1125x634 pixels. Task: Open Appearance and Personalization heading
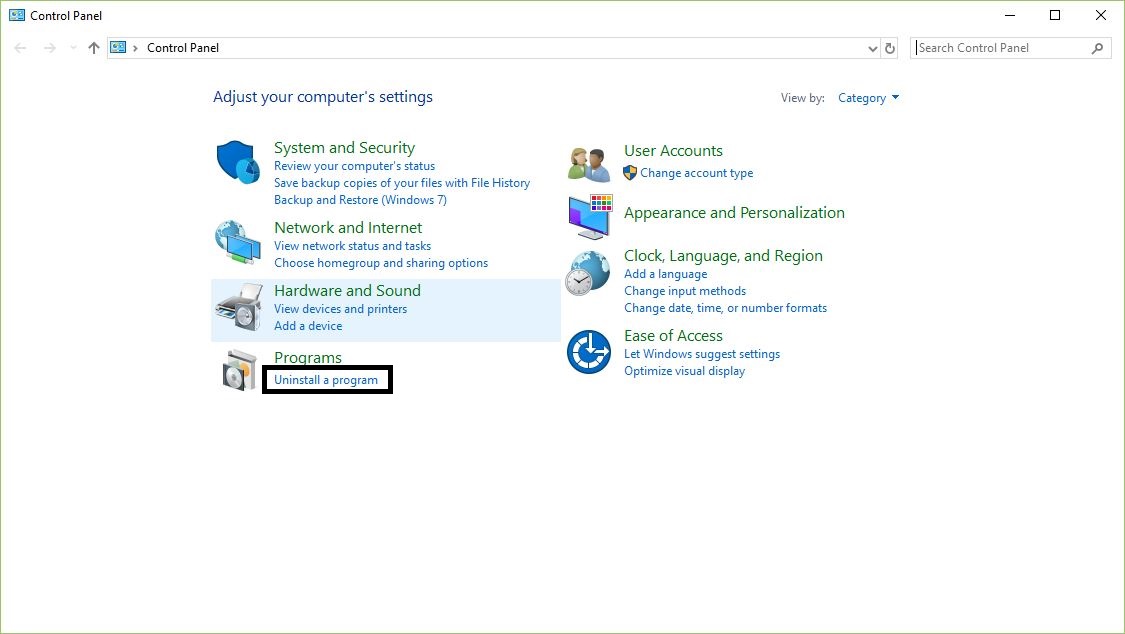tap(734, 213)
